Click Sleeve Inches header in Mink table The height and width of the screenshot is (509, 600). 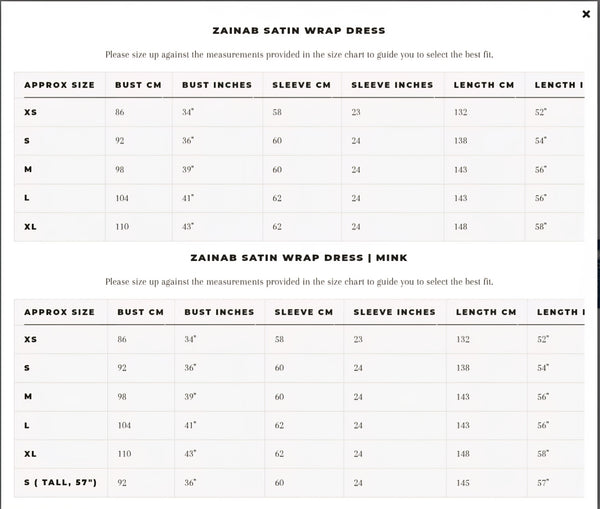tap(394, 312)
